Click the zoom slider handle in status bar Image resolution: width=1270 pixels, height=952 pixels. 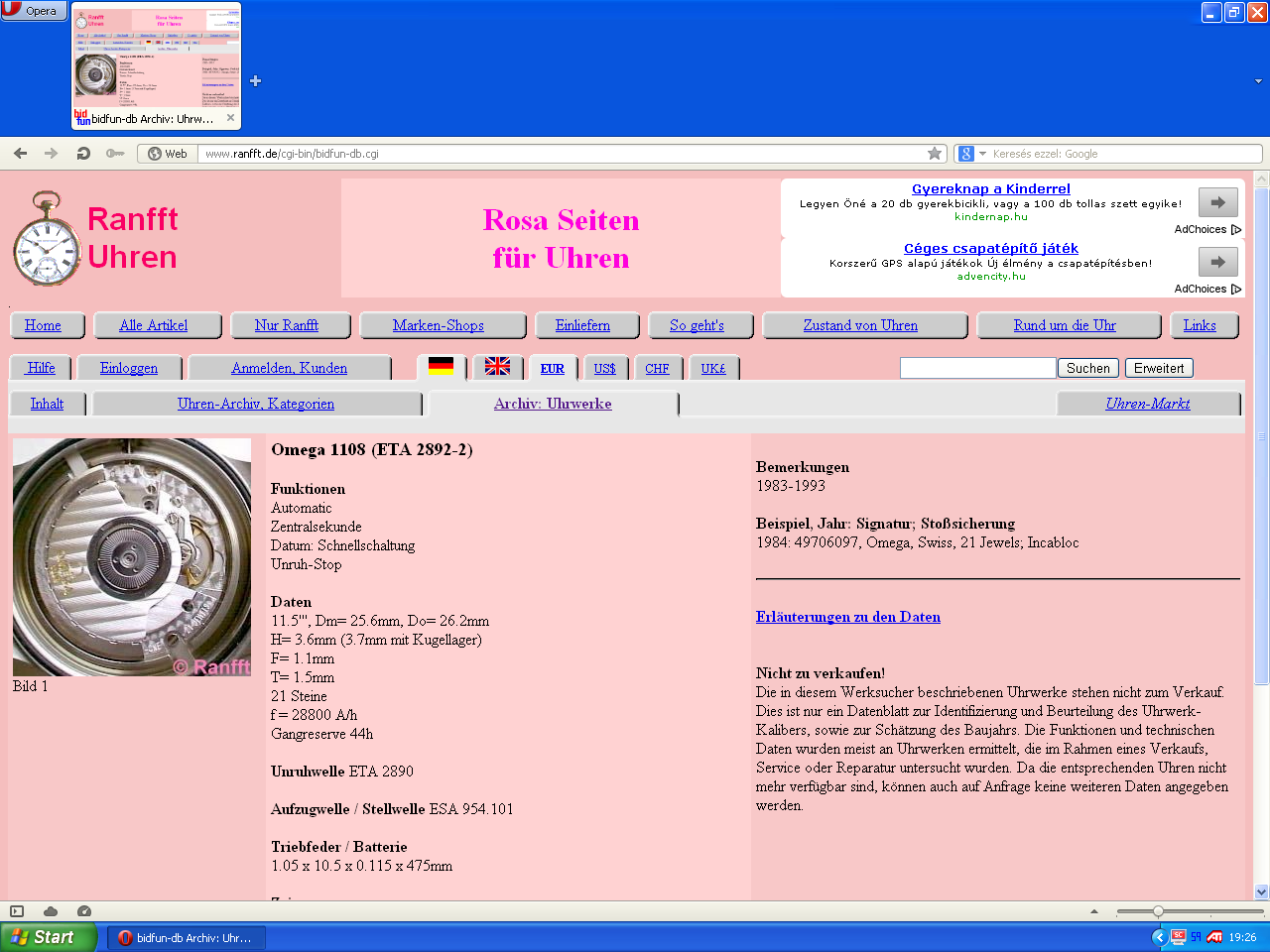pos(1158,911)
